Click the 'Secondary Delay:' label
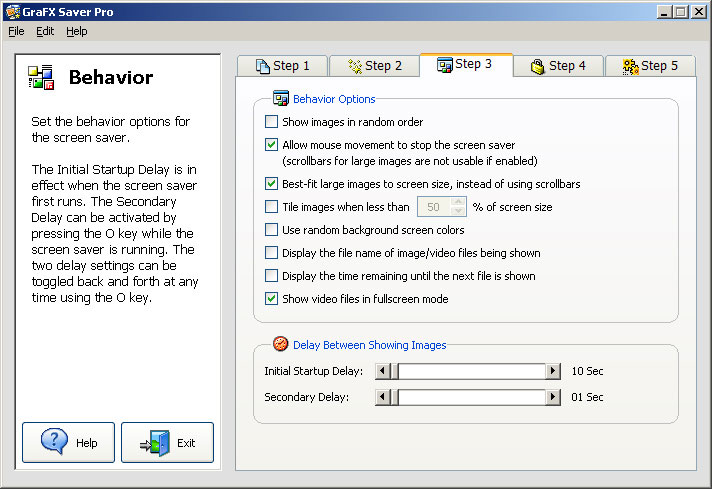Image resolution: width=712 pixels, height=489 pixels. point(307,397)
